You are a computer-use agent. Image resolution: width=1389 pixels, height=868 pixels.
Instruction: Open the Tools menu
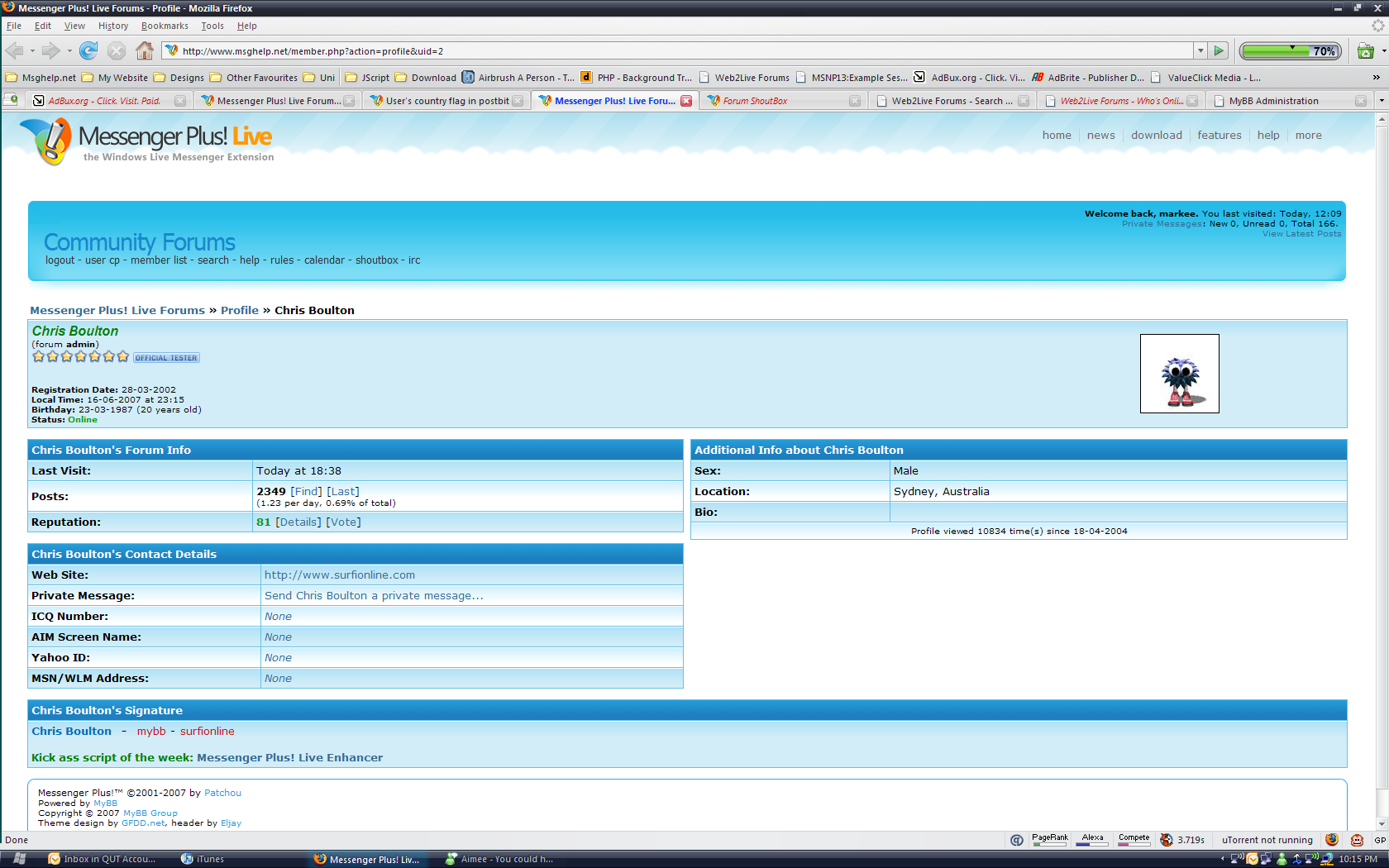tap(212, 26)
